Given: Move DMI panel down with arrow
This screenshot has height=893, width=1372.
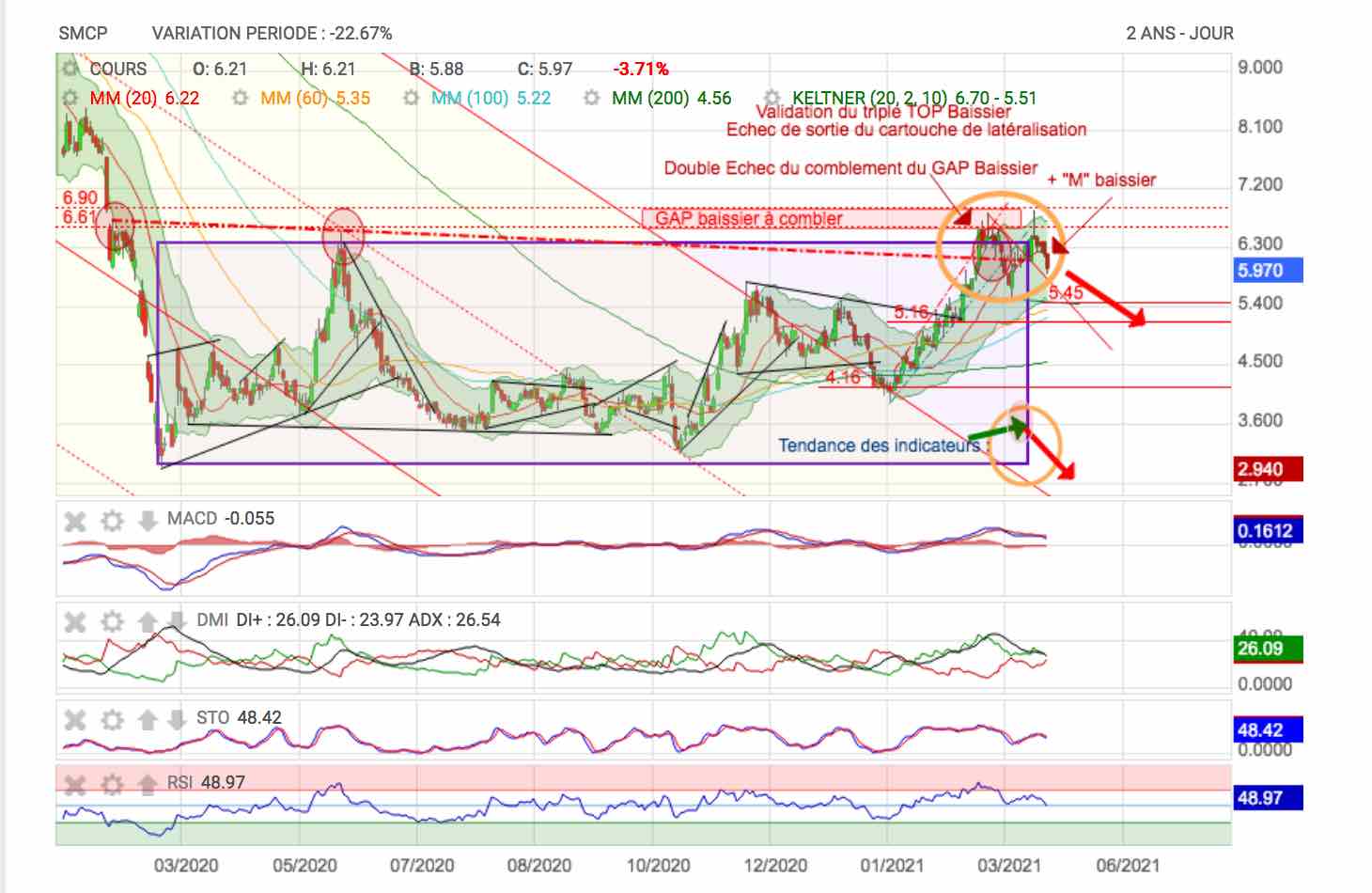Looking at the screenshot, I should (177, 619).
